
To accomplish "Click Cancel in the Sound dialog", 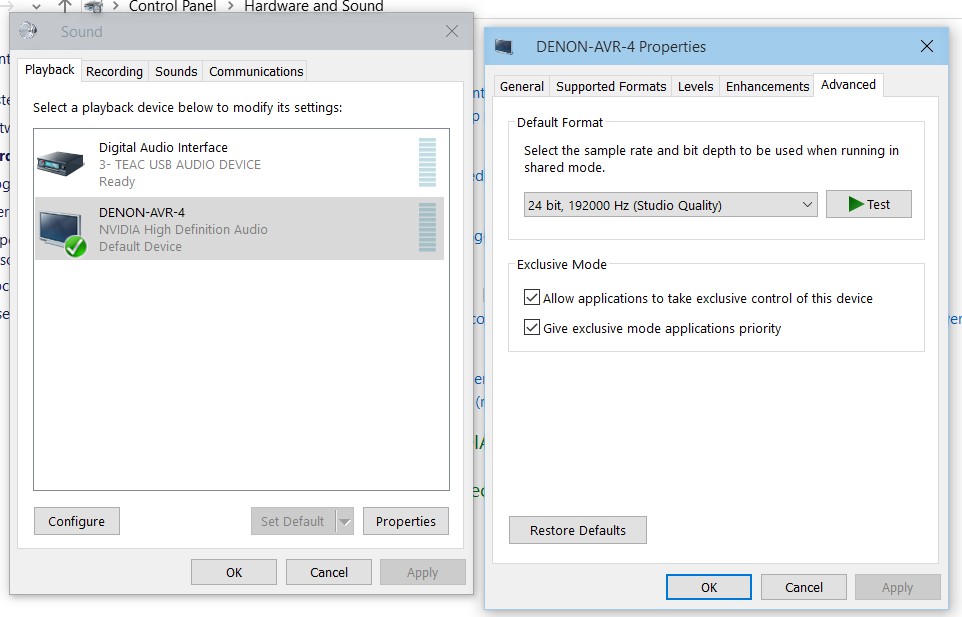I will click(329, 572).
